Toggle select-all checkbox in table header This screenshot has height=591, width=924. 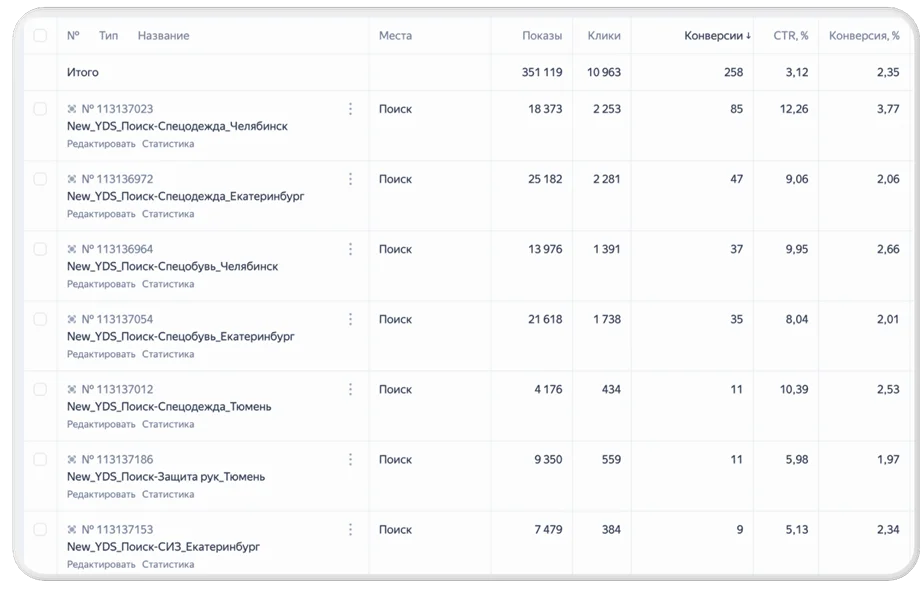pyautogui.click(x=40, y=35)
